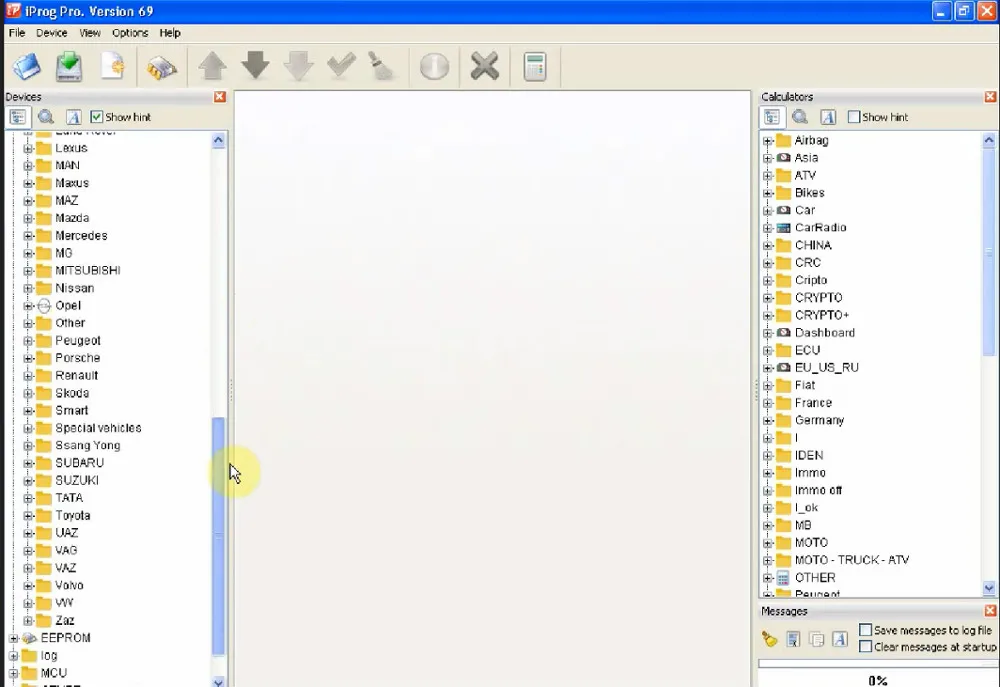Viewport: 1000px width, 687px height.
Task: Open the calculator icon in toolbar
Action: 534,66
